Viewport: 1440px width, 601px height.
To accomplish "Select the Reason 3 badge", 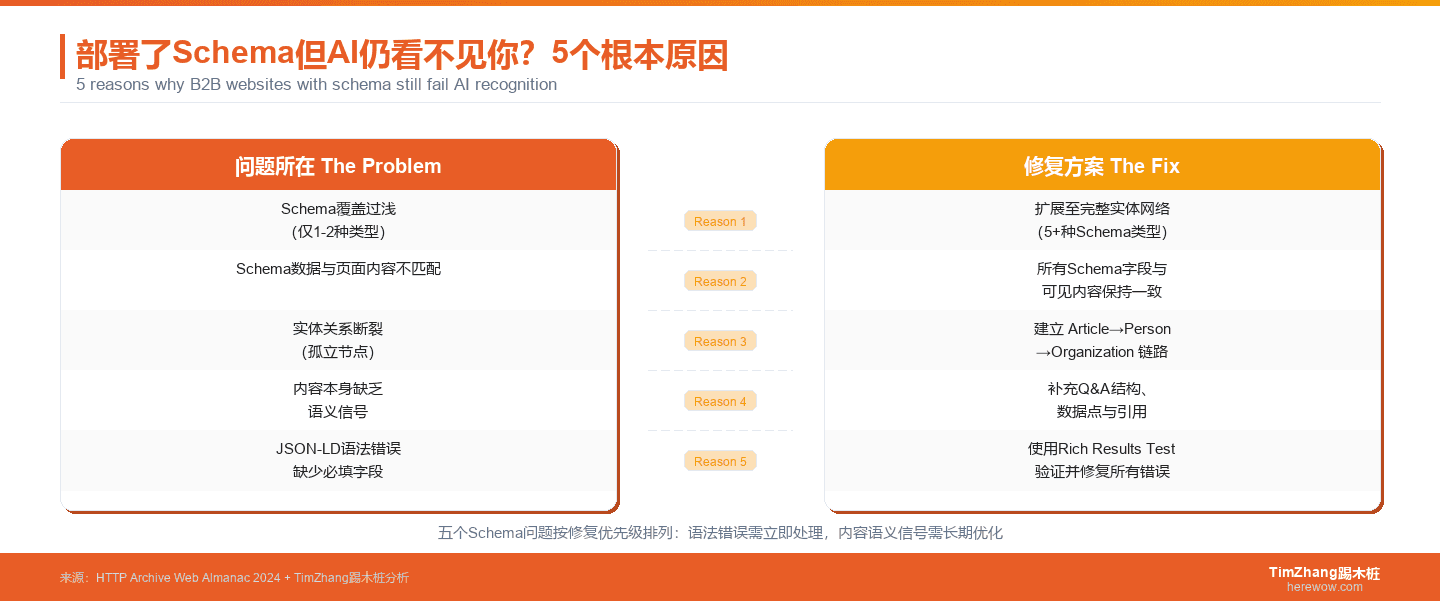I will click(x=720, y=341).
